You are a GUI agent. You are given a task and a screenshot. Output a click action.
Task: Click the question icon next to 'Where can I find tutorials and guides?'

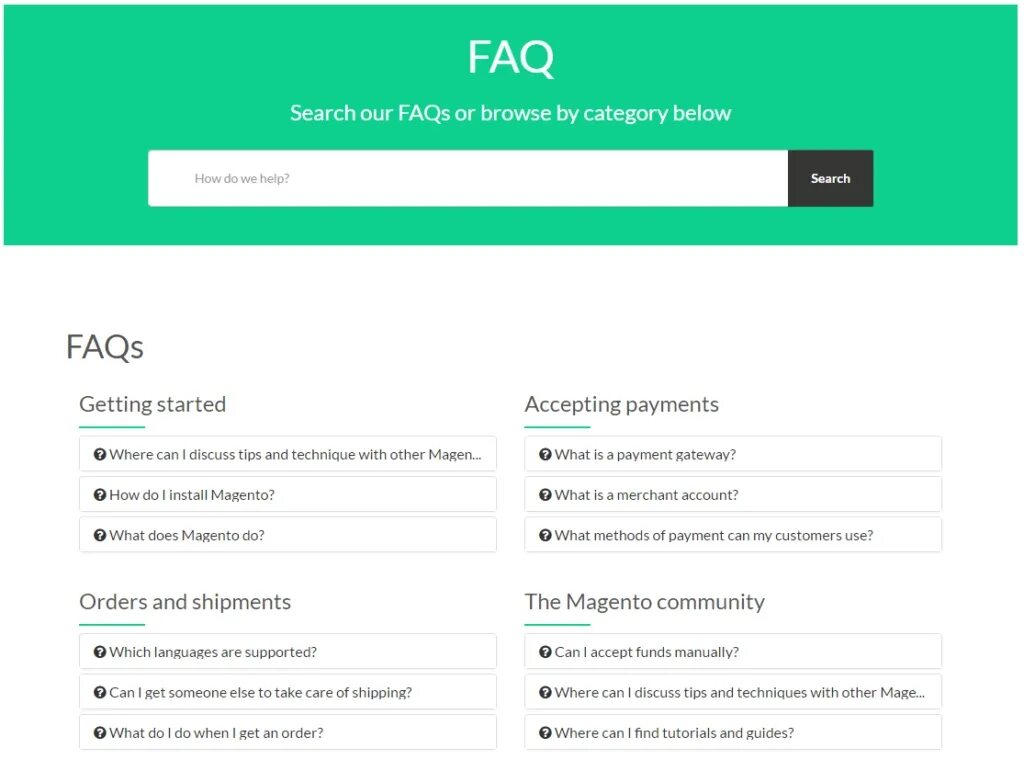(545, 733)
